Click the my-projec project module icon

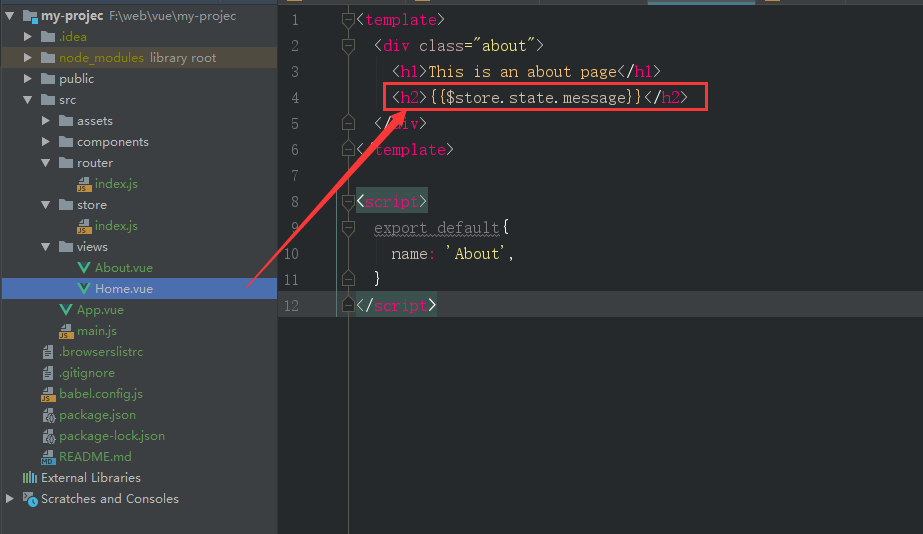[x=30, y=16]
